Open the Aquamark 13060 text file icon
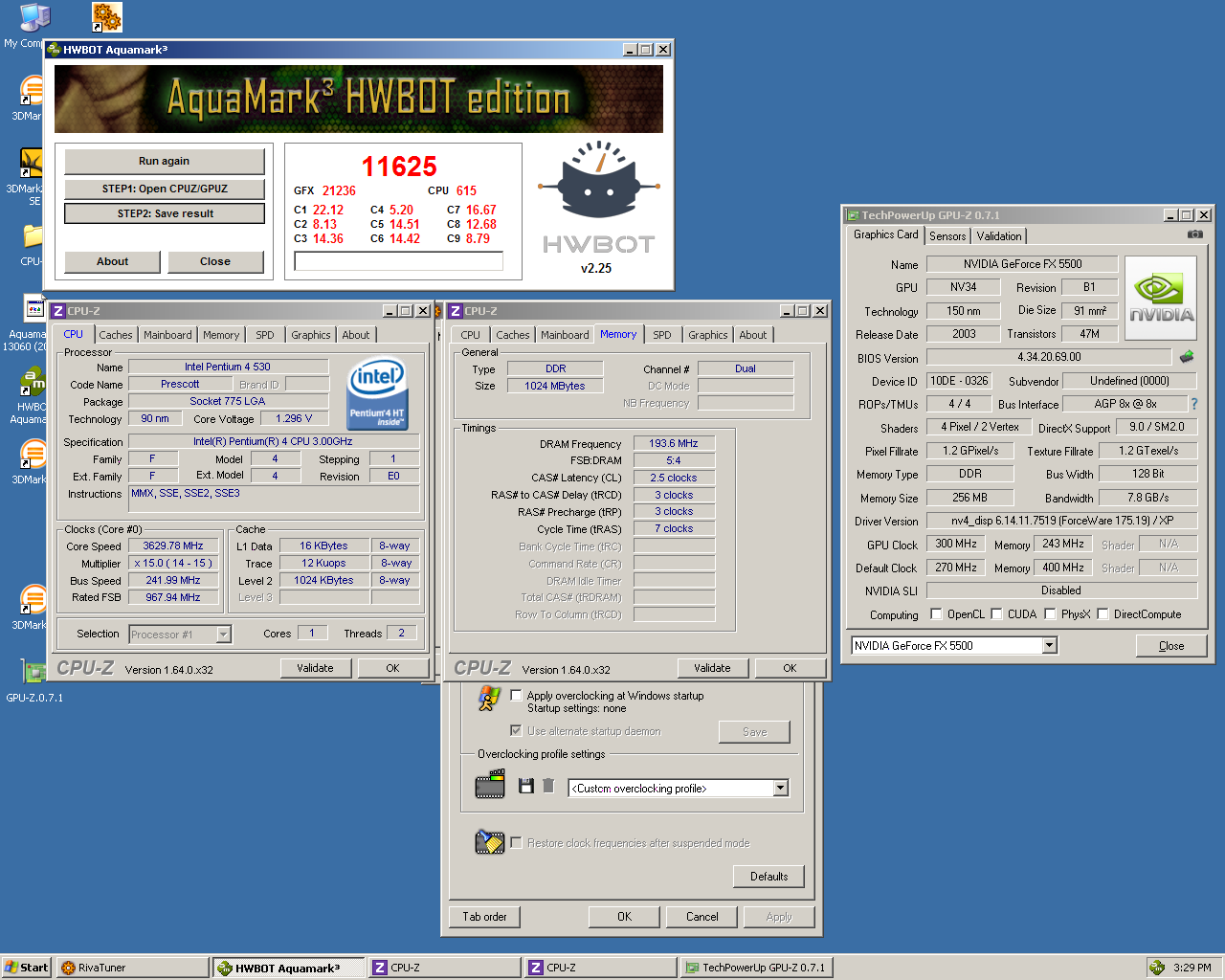The image size is (1225, 980). point(34,308)
